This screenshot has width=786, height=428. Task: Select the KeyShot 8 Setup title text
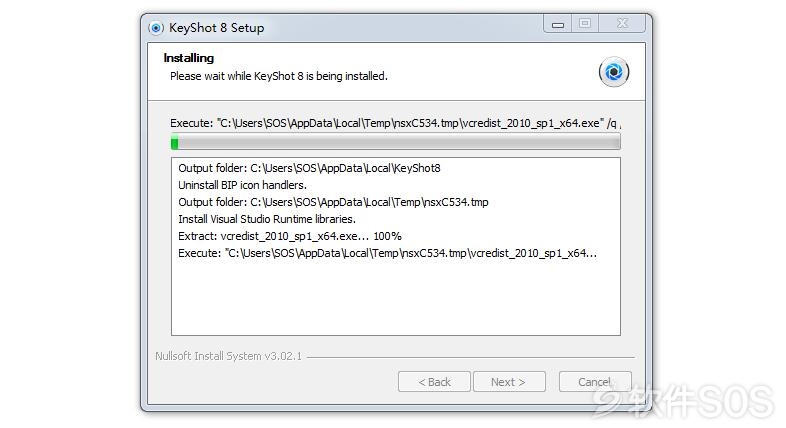[217, 28]
